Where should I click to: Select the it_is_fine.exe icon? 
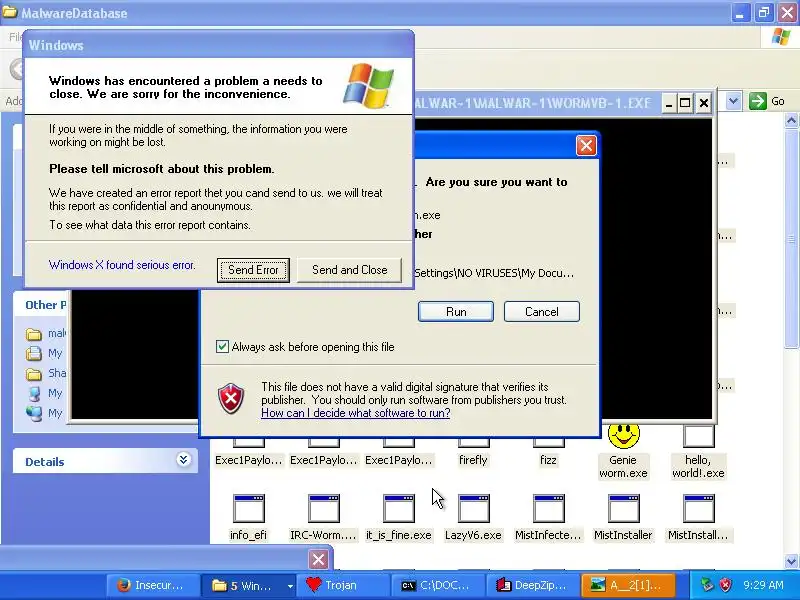tap(398, 509)
